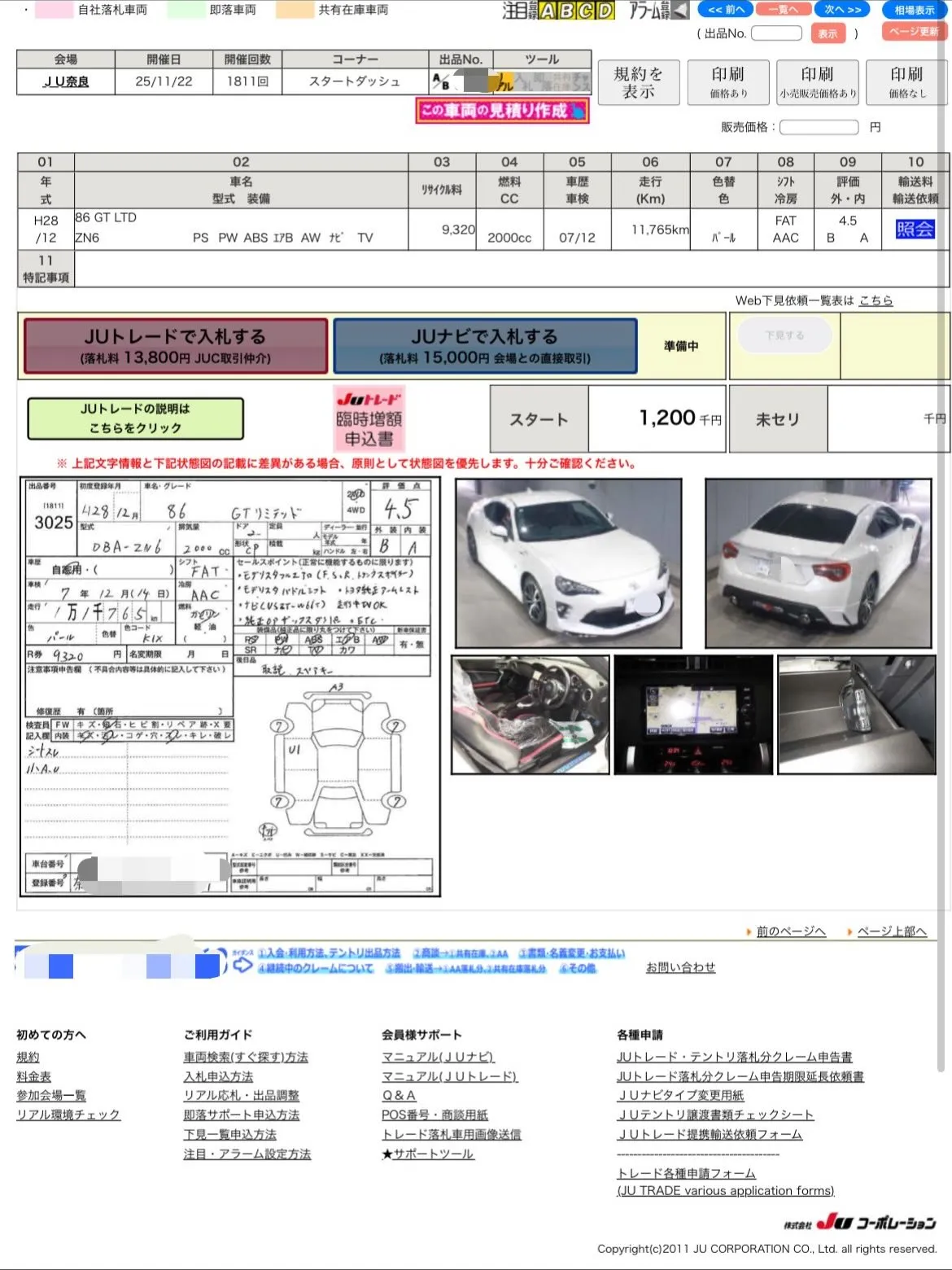Click the watch-list 'B' registration icon
Image resolution: width=952 pixels, height=1270 pixels.
[x=567, y=11]
